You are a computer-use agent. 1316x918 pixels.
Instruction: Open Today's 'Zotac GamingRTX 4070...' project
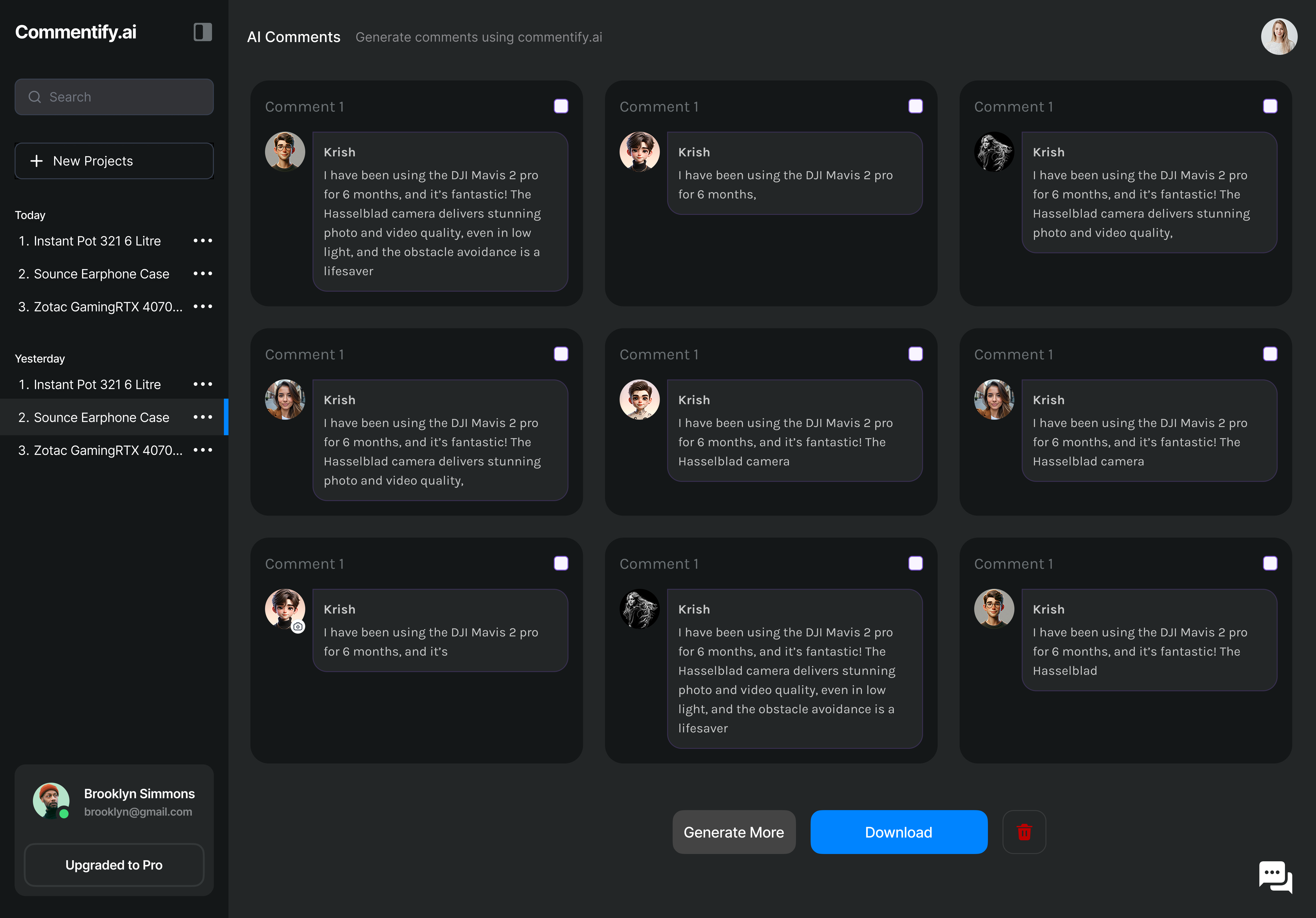point(100,307)
